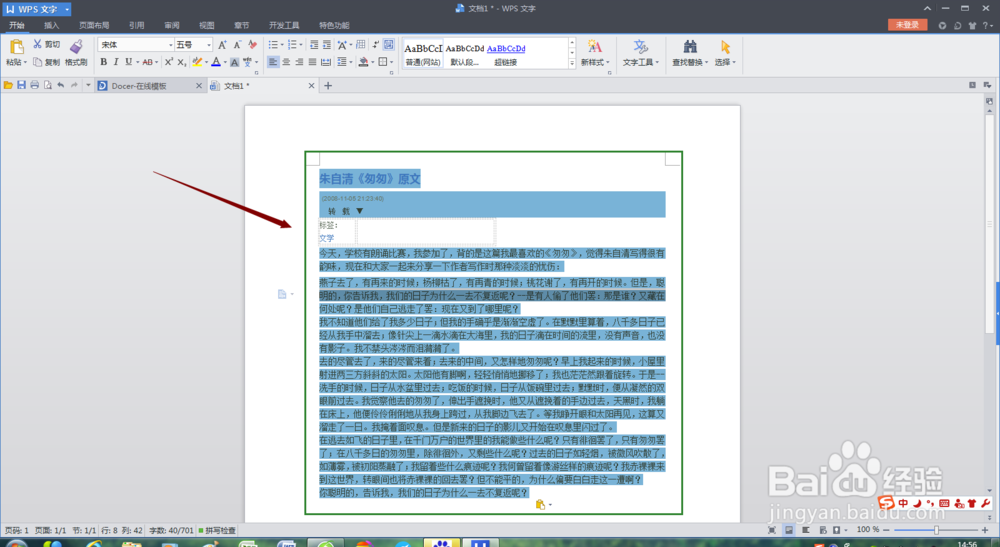Toggle show/hide paragraph marks icon
1000x547 pixels.
click(376, 45)
